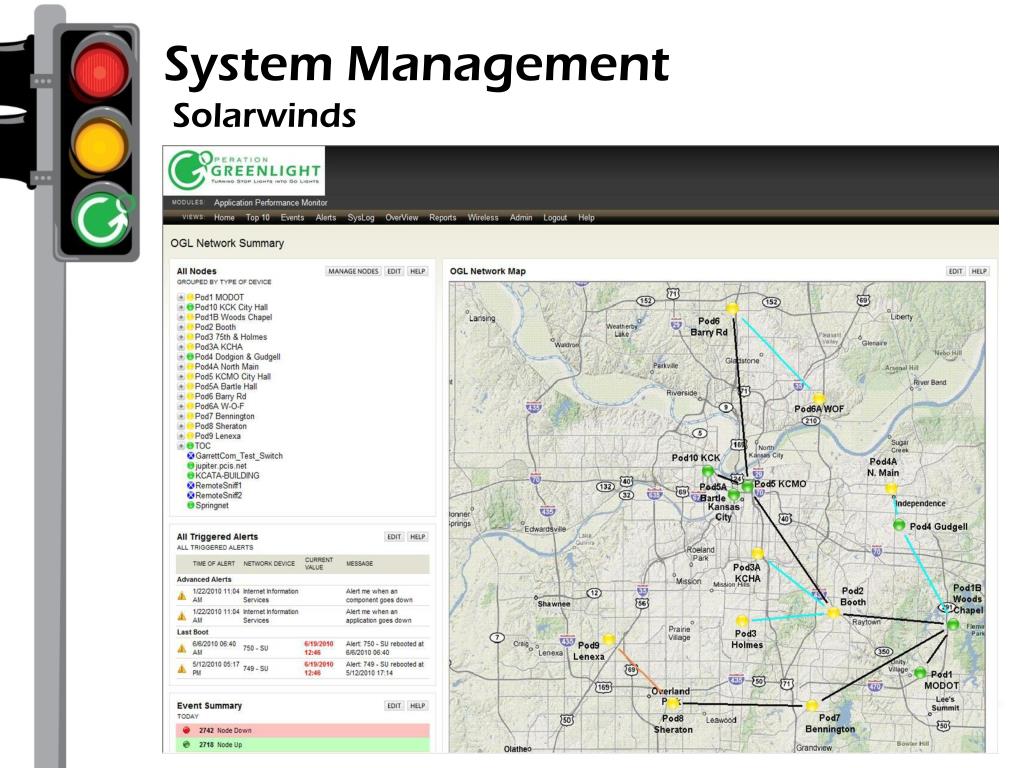Click the Pod6 Barry Rd marker on the map
The image size is (1024, 768).
pos(733,309)
